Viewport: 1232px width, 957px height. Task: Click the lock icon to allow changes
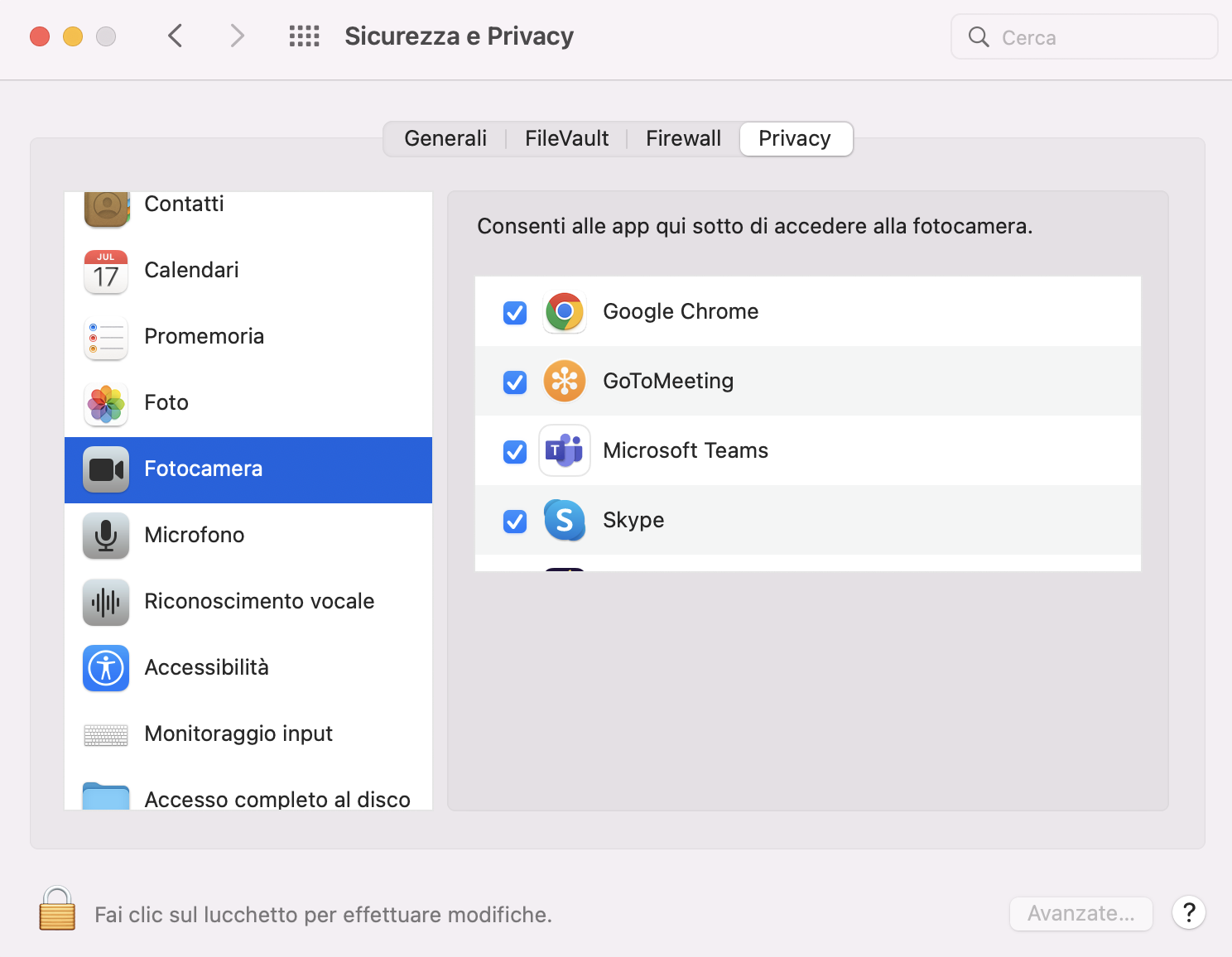coord(57,909)
